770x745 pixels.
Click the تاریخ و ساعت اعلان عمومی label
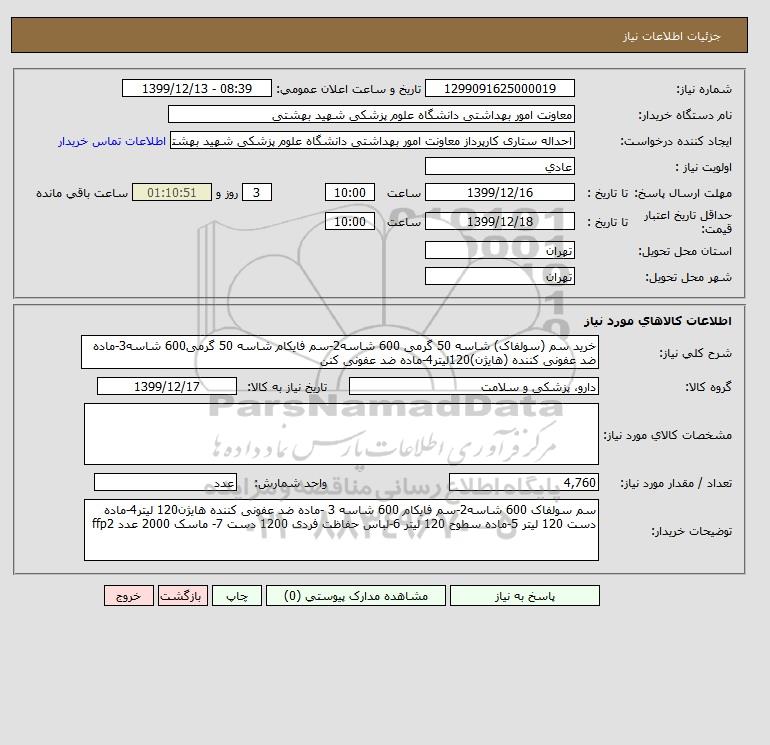[349, 89]
